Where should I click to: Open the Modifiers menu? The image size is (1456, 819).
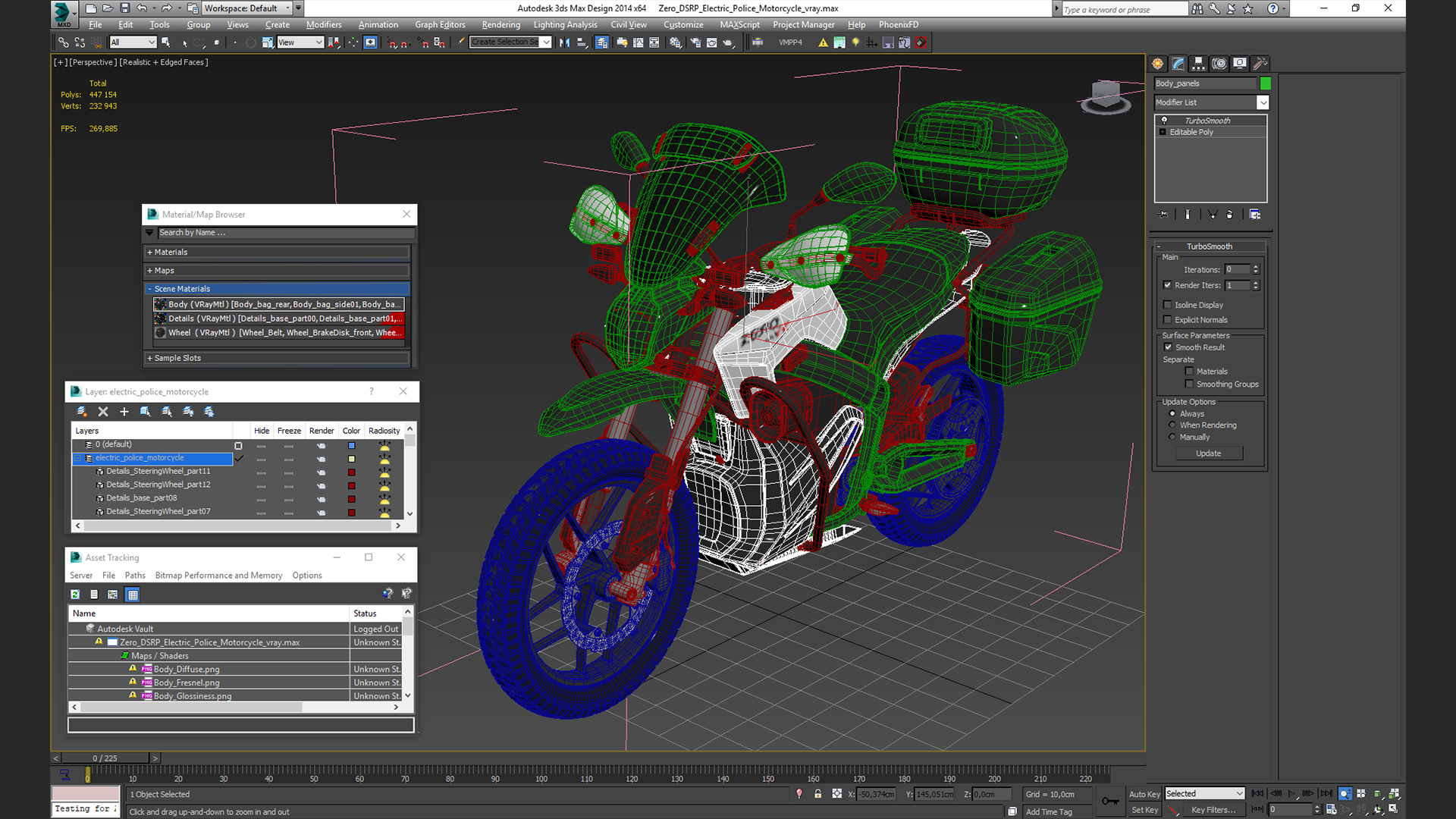(324, 25)
